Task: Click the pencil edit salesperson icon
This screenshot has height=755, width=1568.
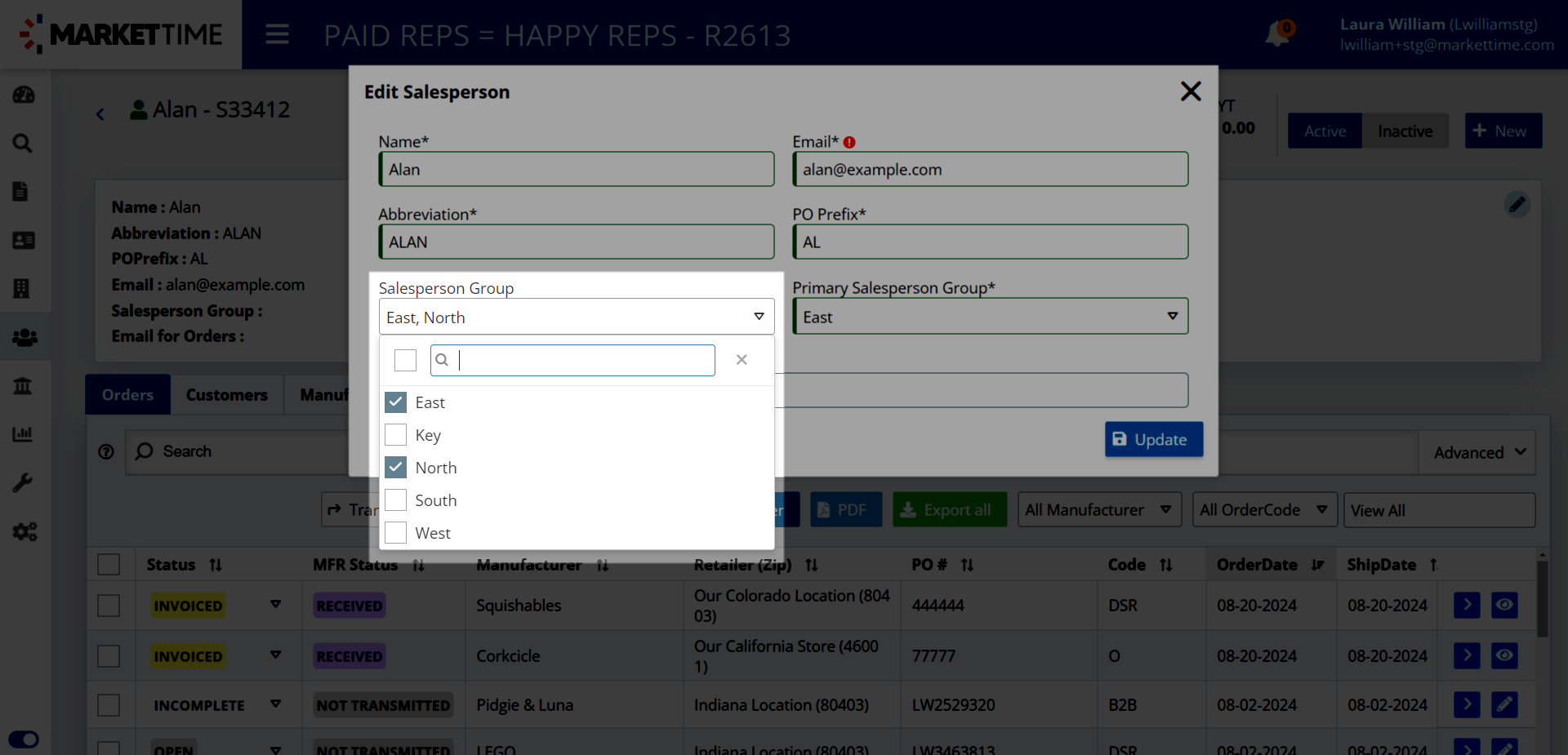Action: point(1517,204)
